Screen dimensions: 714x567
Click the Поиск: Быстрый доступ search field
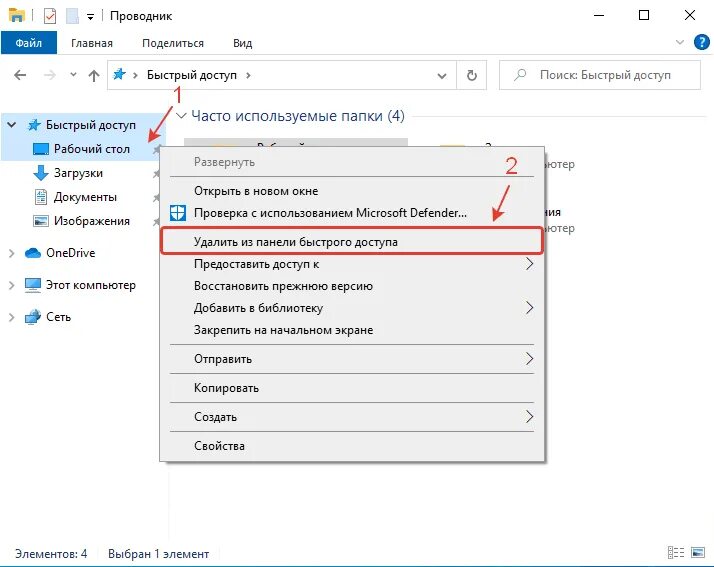(x=600, y=75)
